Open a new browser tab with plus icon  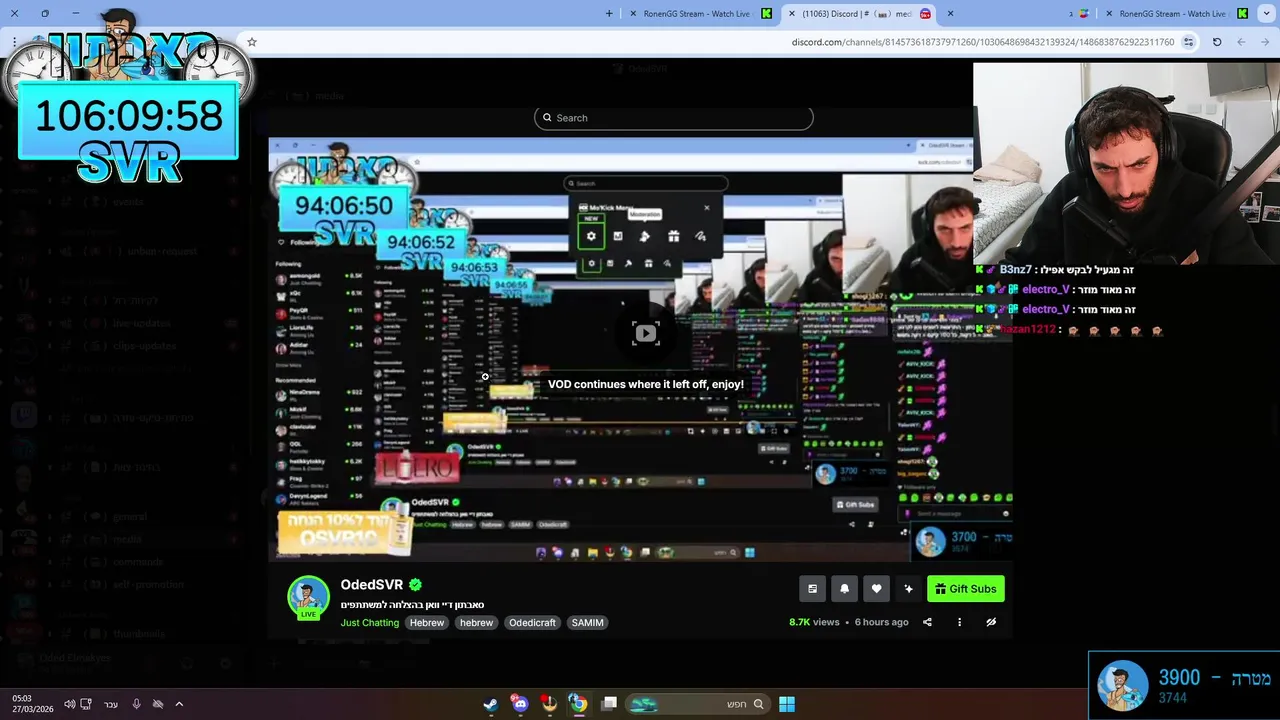coord(609,14)
